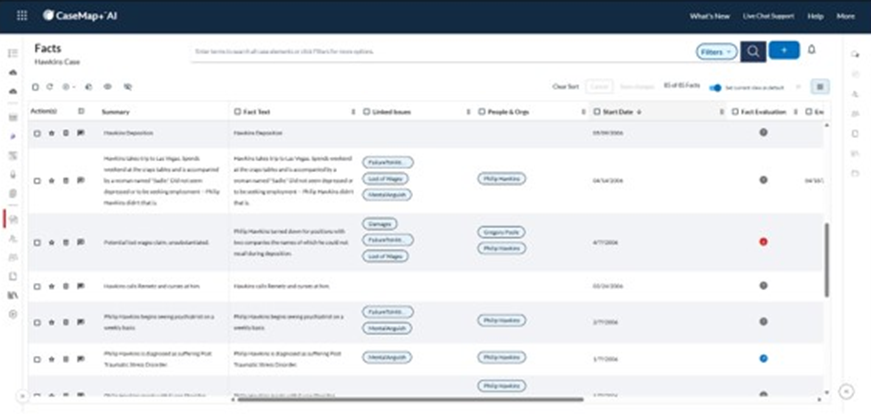Click Live Chat Support link
Viewport: 871px width, 414px height.
[768, 16]
